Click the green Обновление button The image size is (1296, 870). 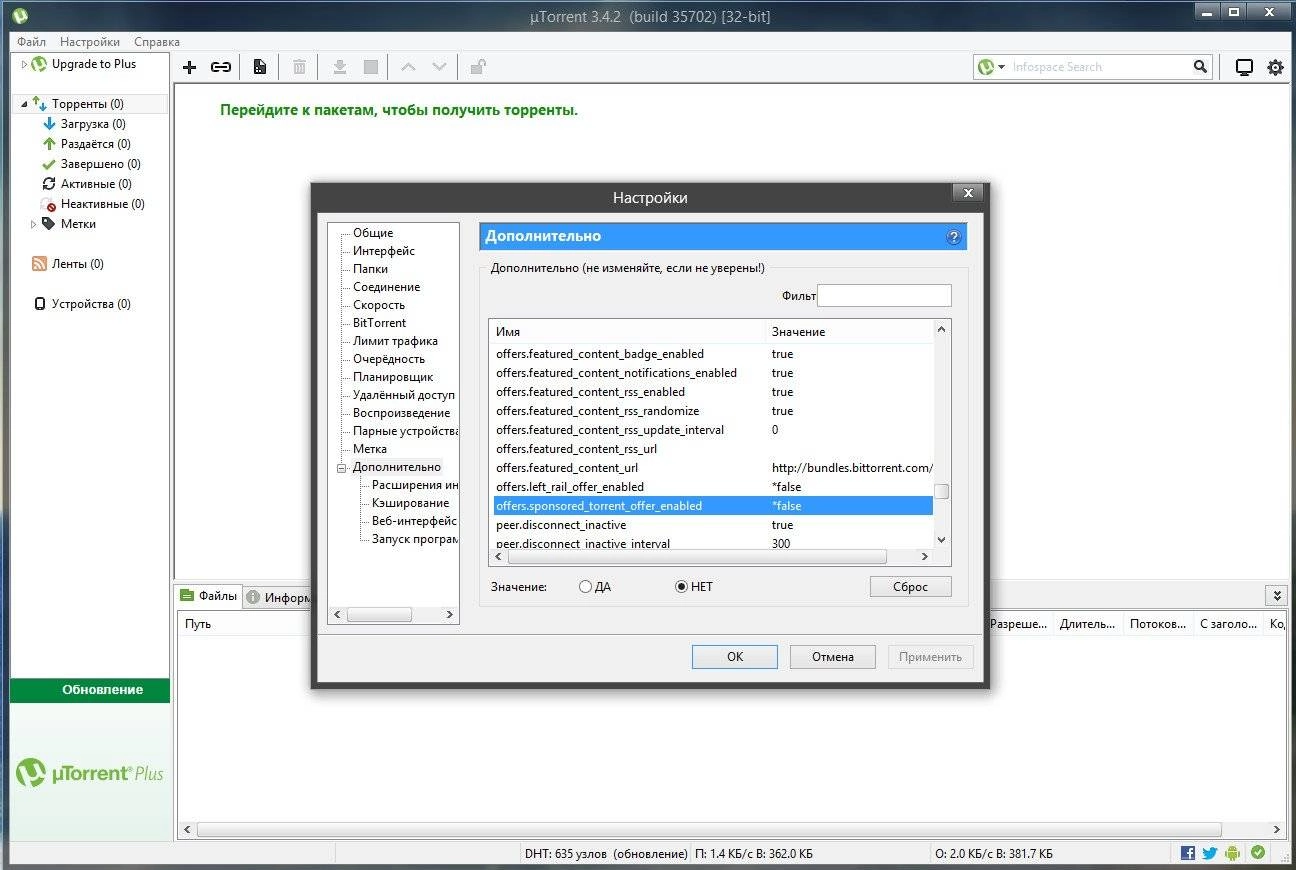(x=90, y=689)
